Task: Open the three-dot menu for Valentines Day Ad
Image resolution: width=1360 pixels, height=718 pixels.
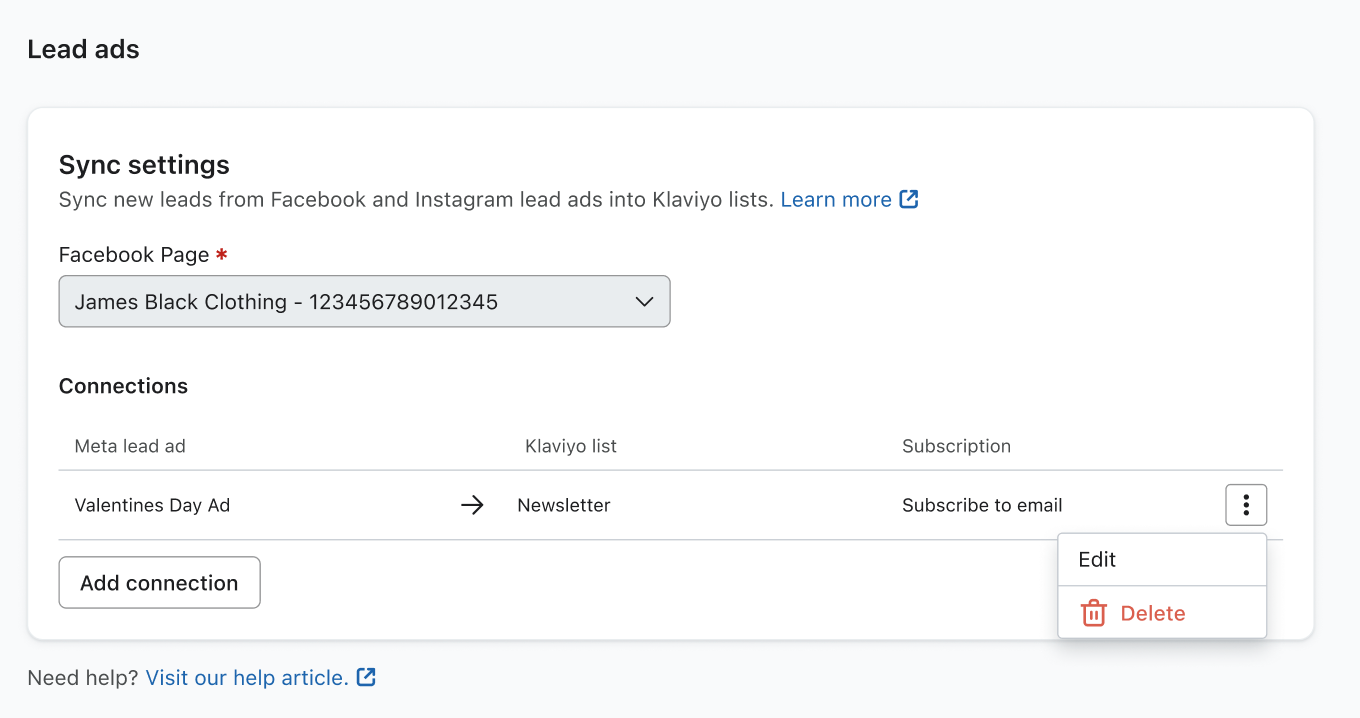Action: coord(1245,505)
